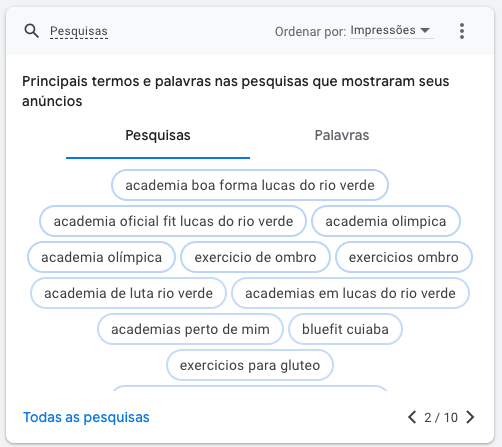Open the three-dot more options menu
502x447 pixels.
(x=462, y=31)
